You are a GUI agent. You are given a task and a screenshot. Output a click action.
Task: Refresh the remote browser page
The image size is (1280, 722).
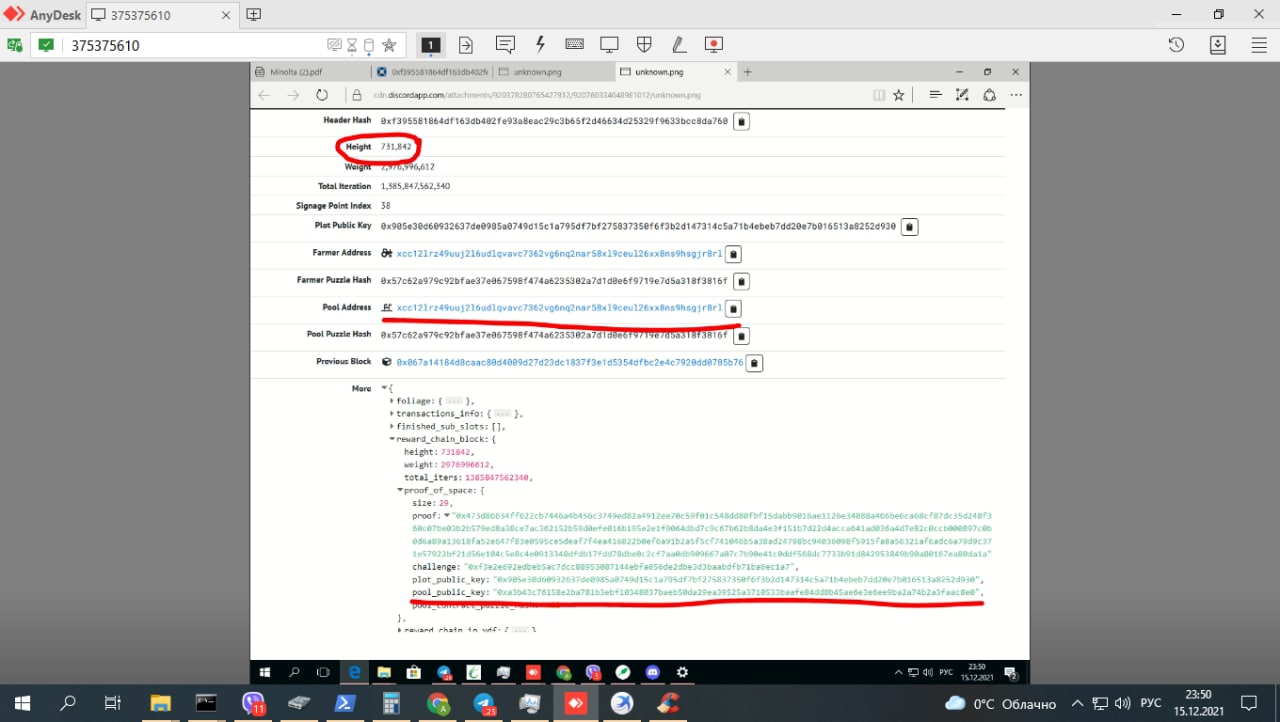coord(322,95)
